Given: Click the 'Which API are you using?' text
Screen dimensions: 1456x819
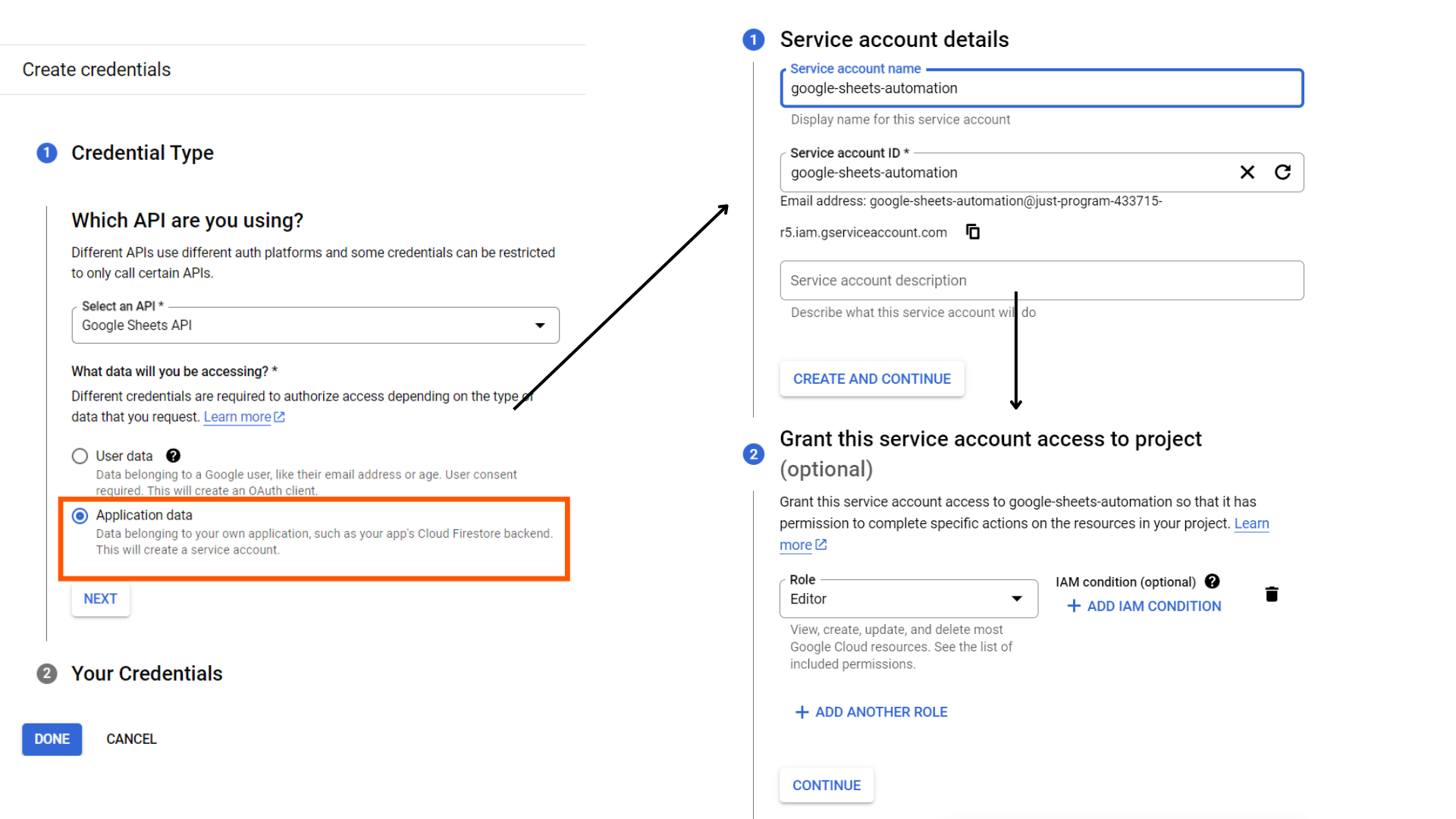Looking at the screenshot, I should (x=187, y=221).
